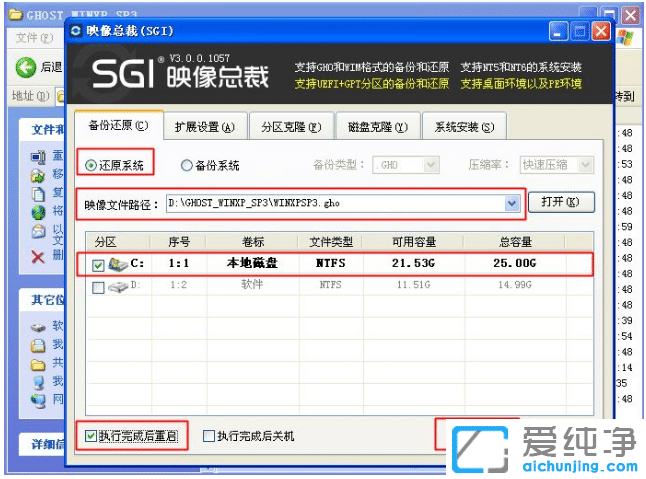Click the rename icon in Explorer sidebar
The image size is (646, 479).
click(38, 157)
